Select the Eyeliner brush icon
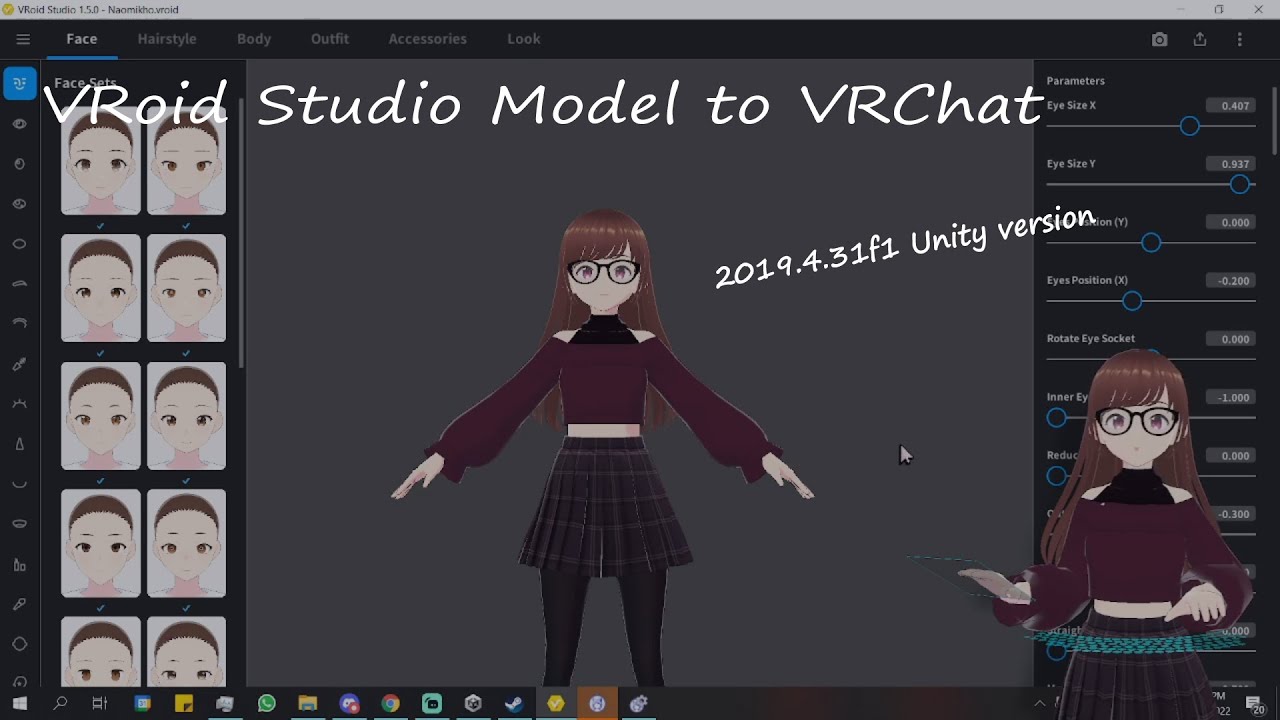Screen dimensions: 1280x720 [20, 364]
